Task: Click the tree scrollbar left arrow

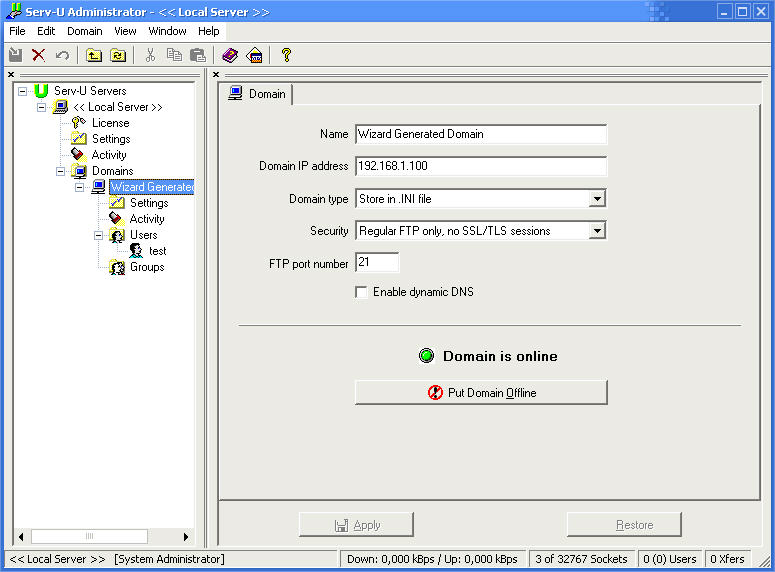Action: (x=21, y=536)
